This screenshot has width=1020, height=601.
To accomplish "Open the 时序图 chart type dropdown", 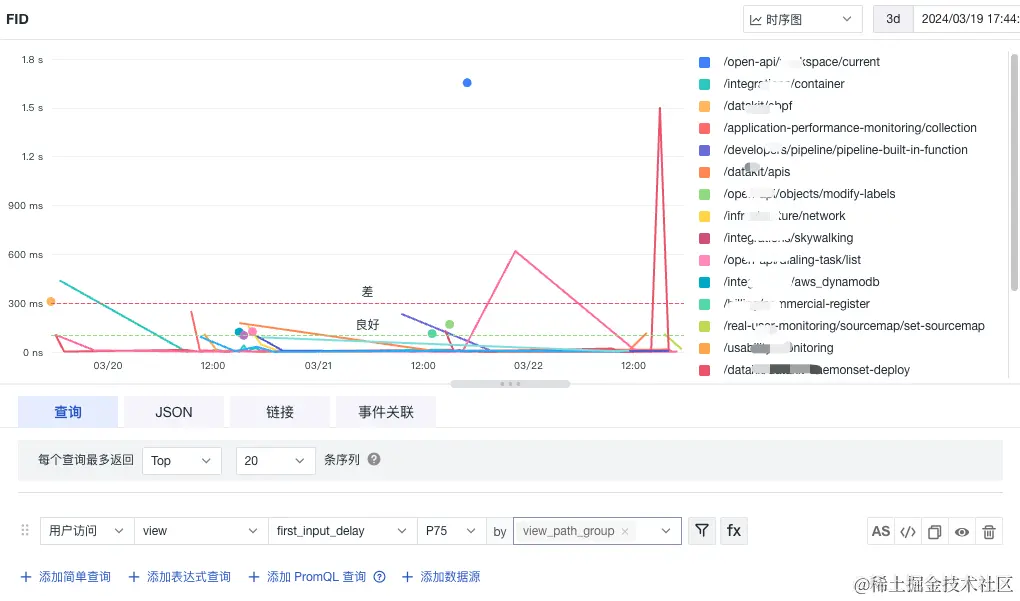I will (803, 19).
